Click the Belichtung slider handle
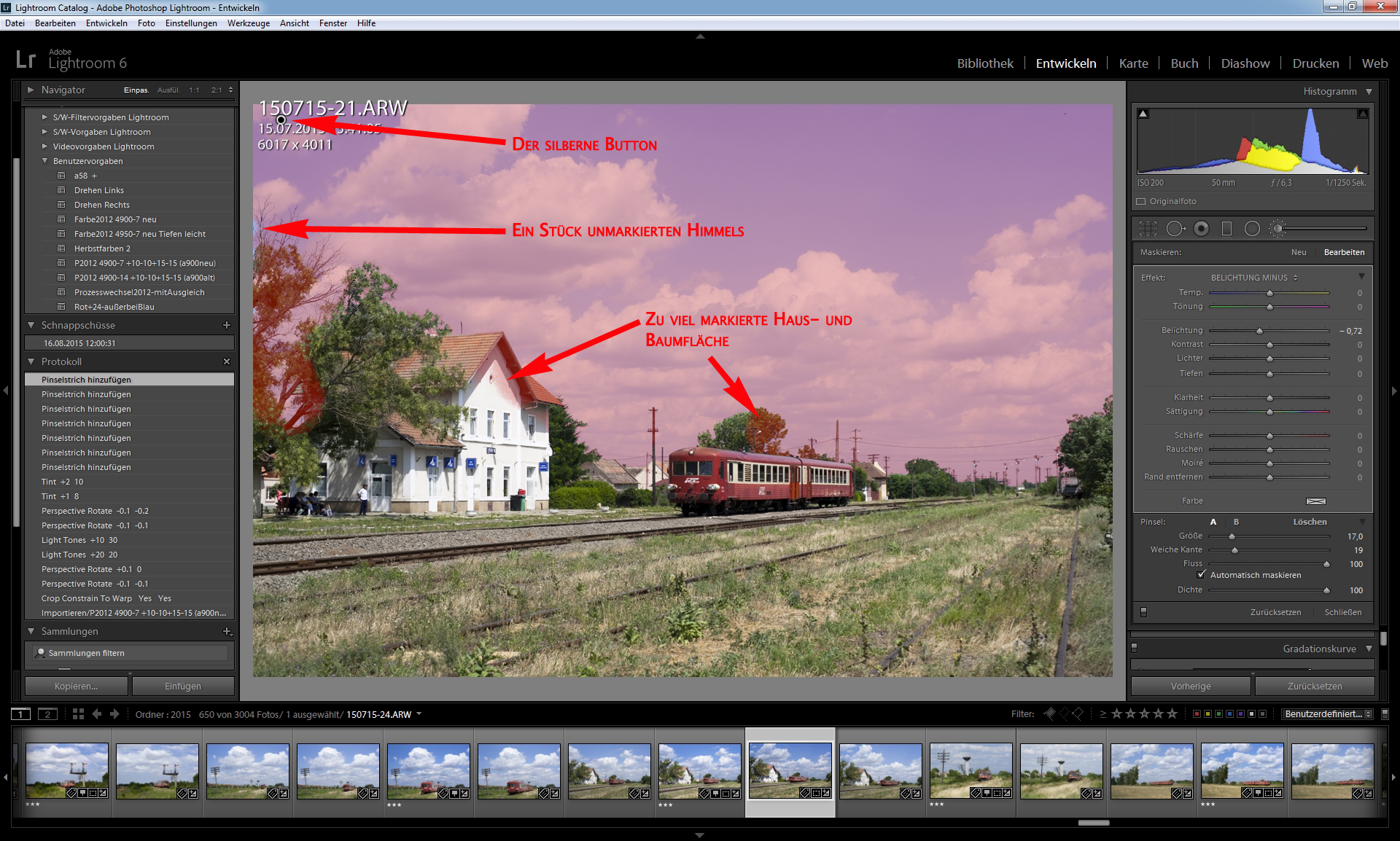The image size is (1400, 841). pos(1259,331)
